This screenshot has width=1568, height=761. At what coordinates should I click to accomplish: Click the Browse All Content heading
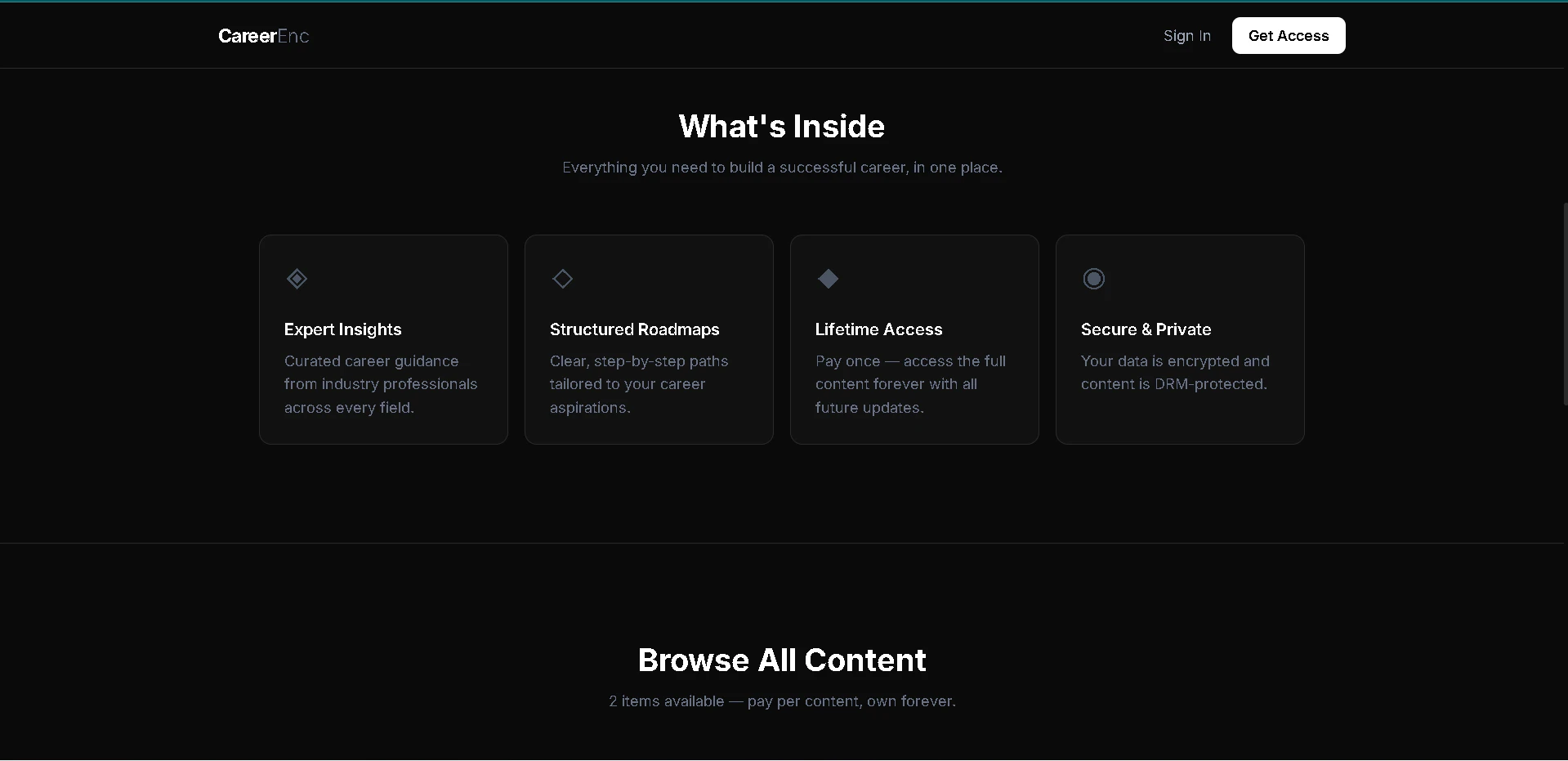(782, 660)
